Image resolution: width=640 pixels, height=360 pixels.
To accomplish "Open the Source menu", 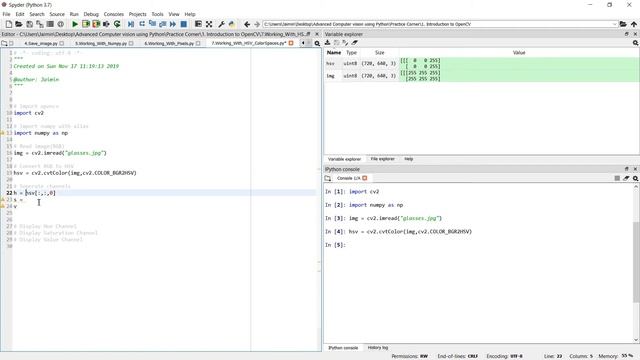I will [57, 14].
